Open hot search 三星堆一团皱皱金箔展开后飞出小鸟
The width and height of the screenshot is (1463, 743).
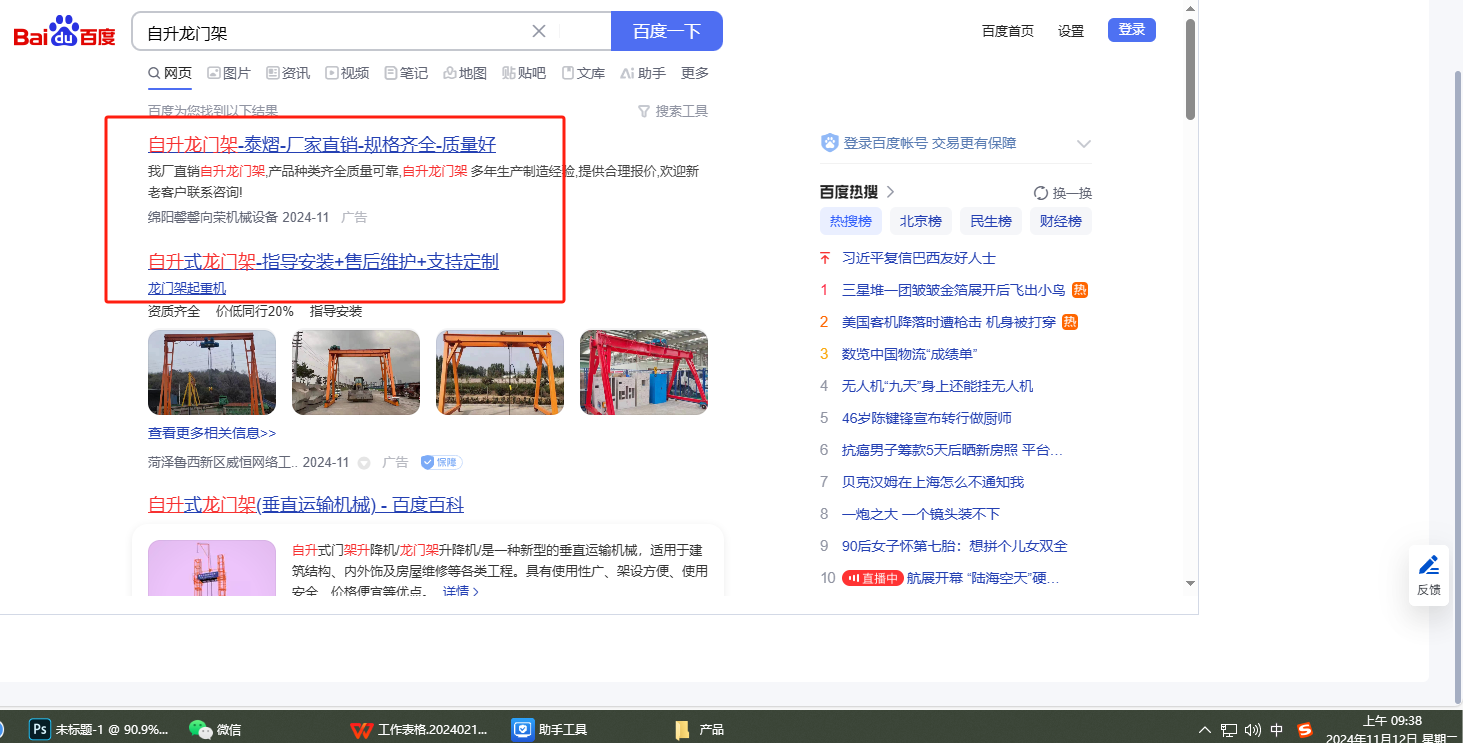point(953,290)
